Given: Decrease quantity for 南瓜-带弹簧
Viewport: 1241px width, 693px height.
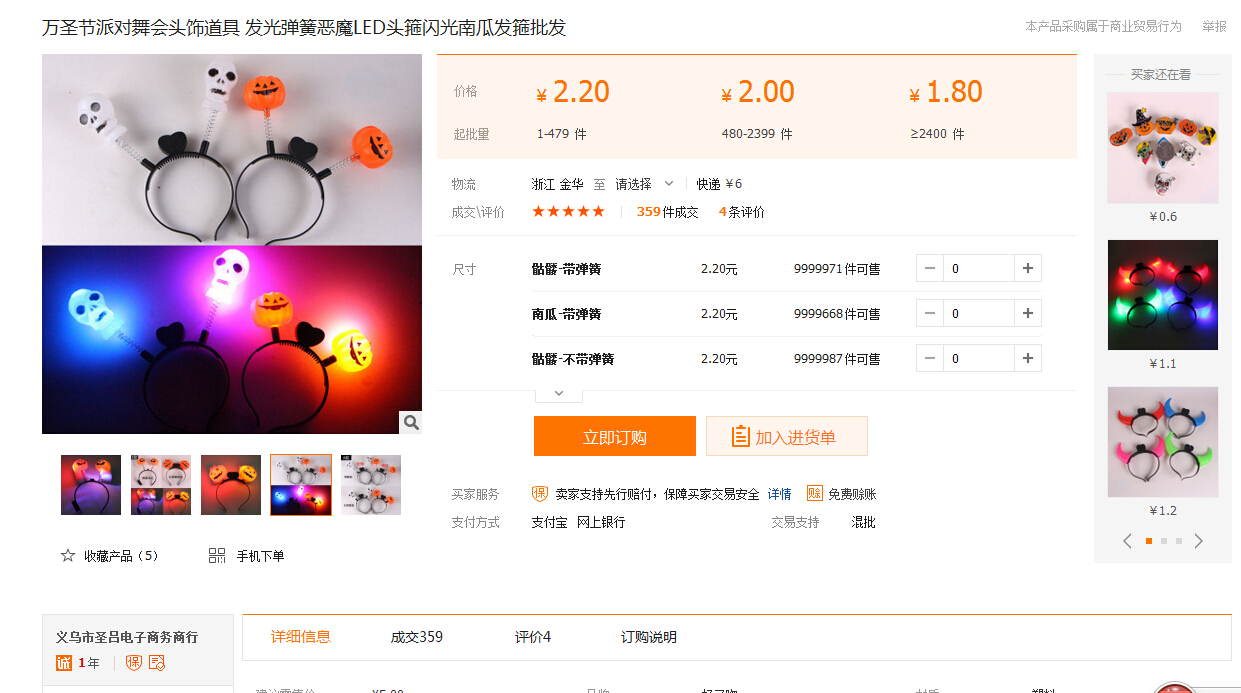Looking at the screenshot, I should tap(930, 313).
